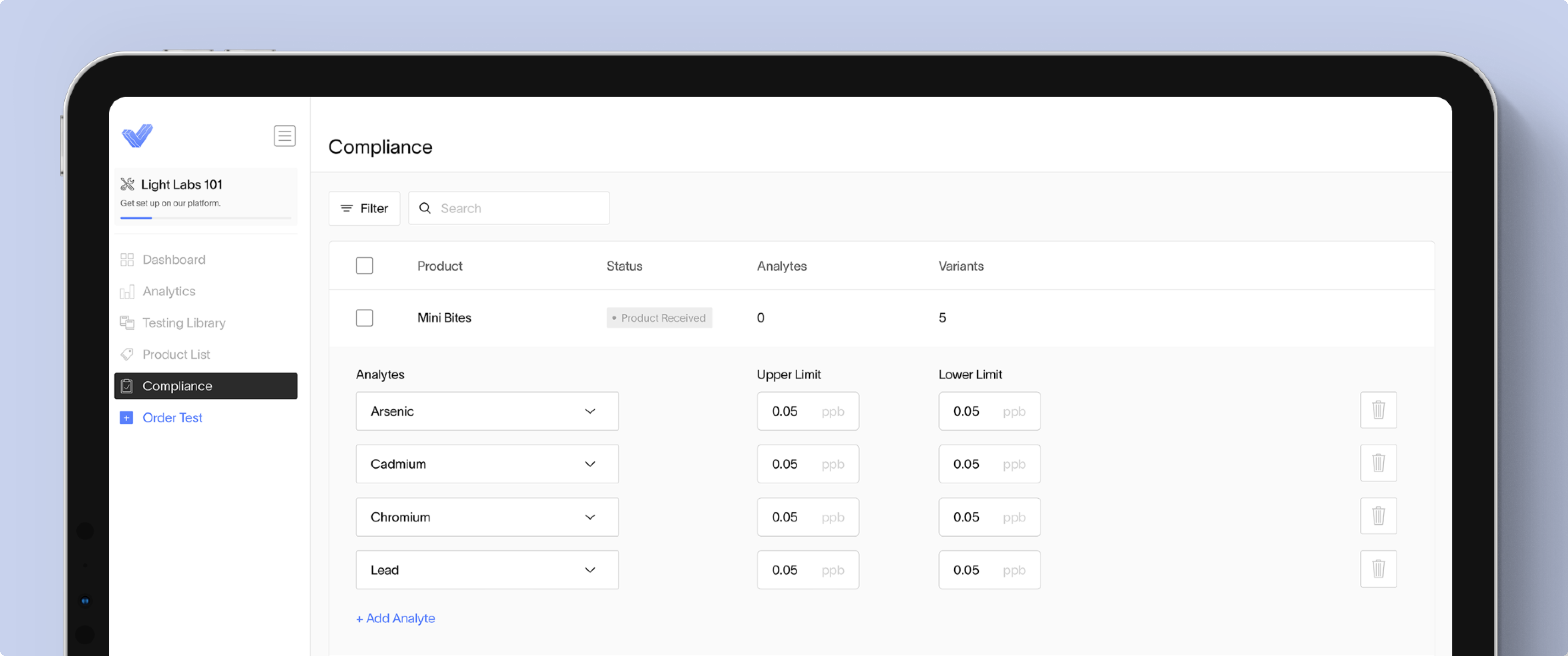Go to Analytics in the sidebar
Viewport: 1568px width, 656px height.
pyautogui.click(x=206, y=291)
